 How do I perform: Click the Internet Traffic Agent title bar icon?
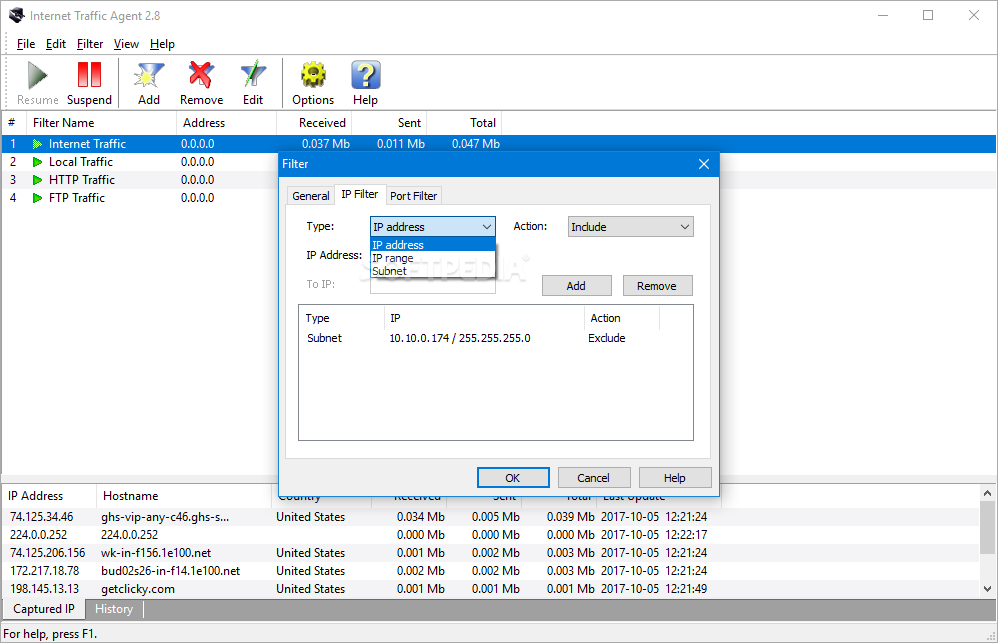17,15
